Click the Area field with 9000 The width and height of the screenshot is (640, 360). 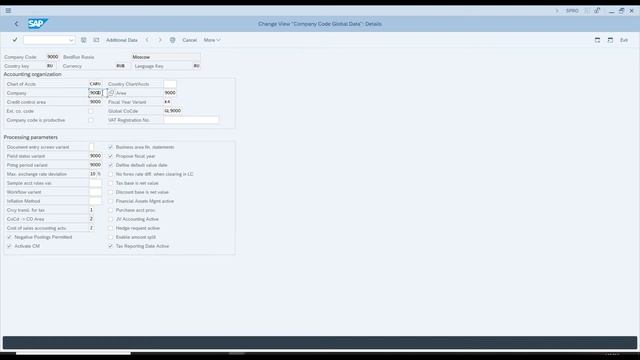pos(170,93)
